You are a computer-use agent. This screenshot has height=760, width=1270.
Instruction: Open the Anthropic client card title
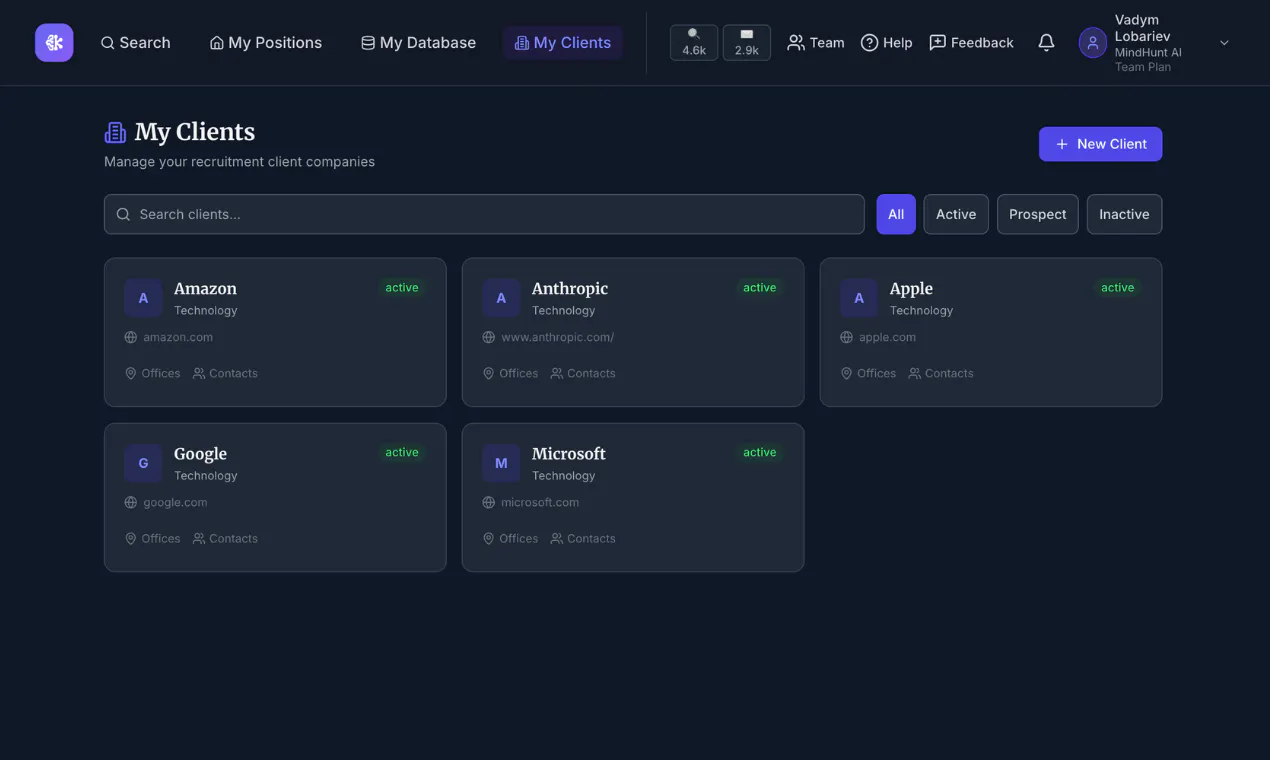click(x=570, y=289)
